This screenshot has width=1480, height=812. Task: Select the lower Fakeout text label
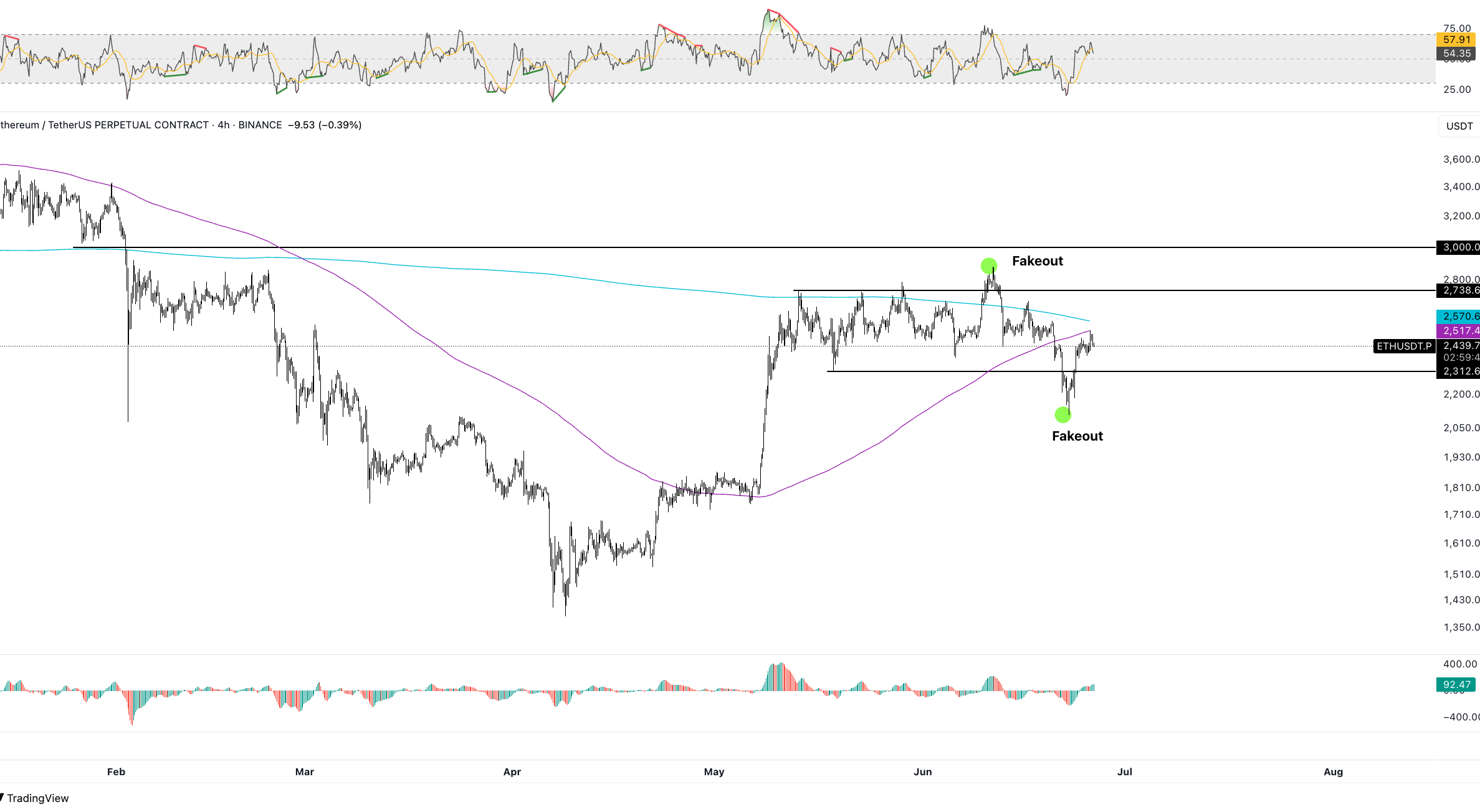pyautogui.click(x=1077, y=436)
